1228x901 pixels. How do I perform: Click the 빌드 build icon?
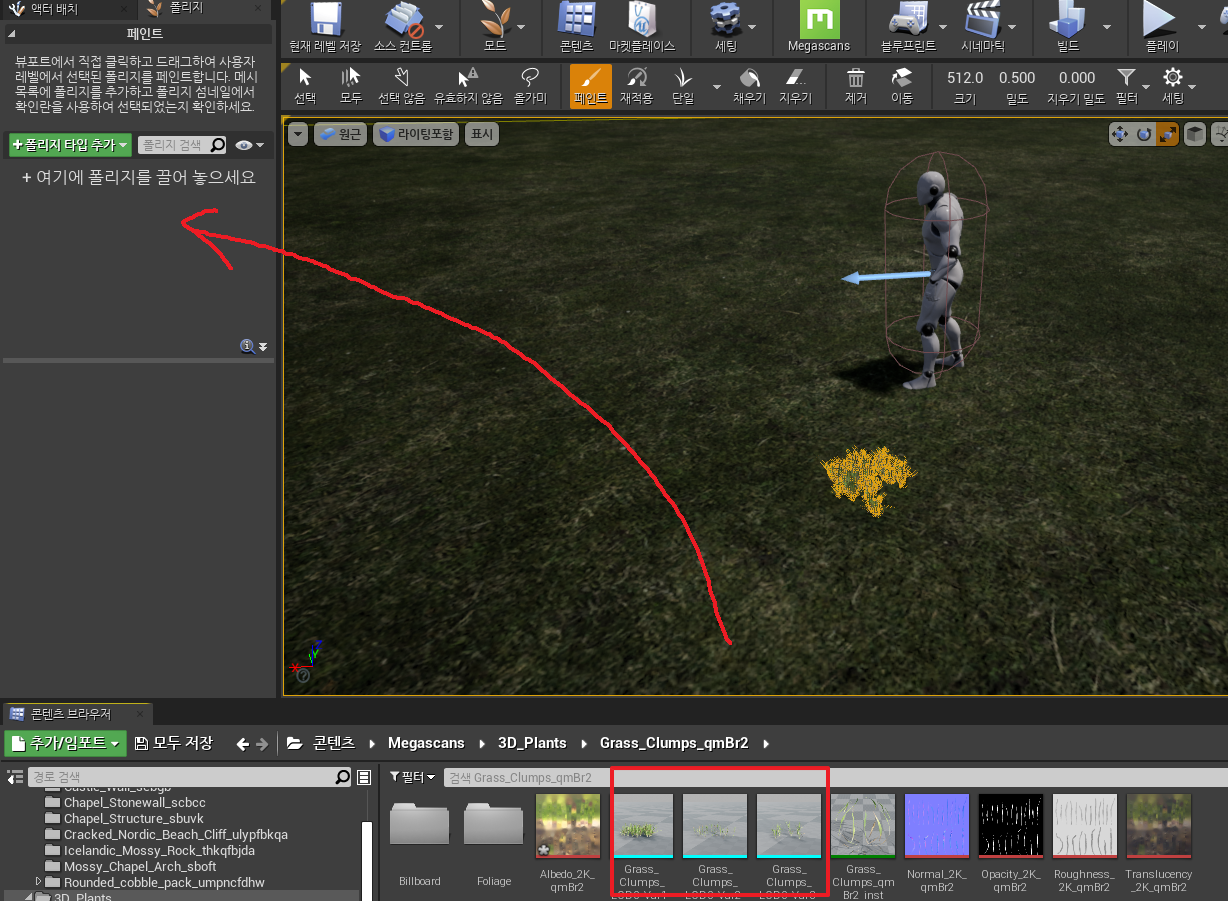1068,27
